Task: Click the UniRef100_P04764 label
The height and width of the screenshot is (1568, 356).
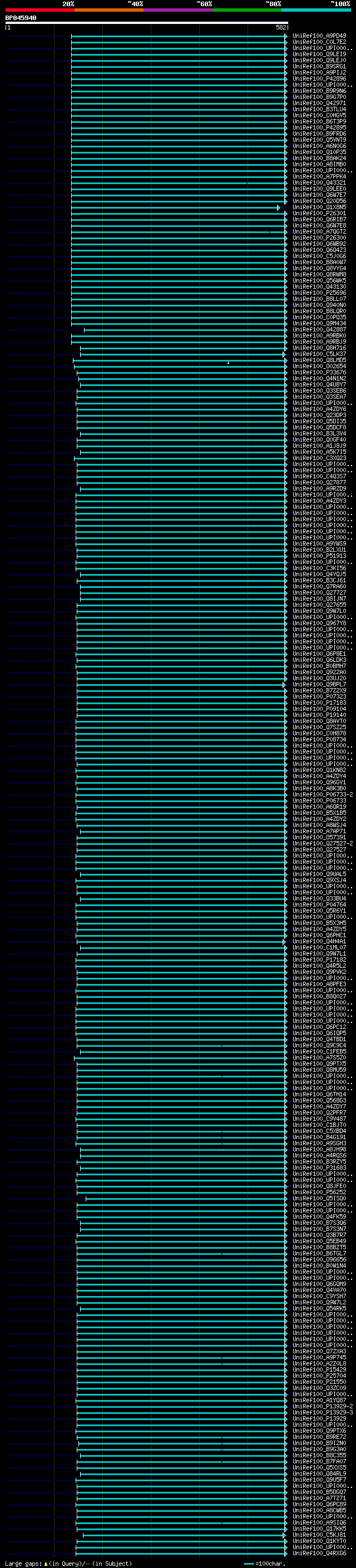Action: [319, 904]
